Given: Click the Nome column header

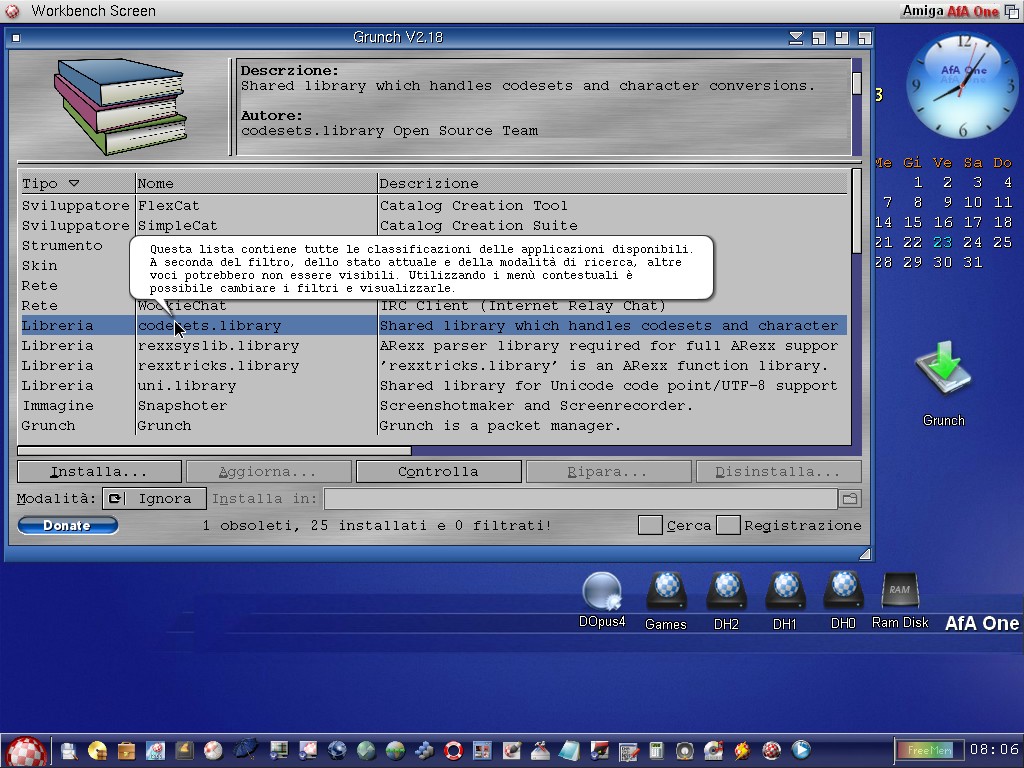Looking at the screenshot, I should (256, 183).
